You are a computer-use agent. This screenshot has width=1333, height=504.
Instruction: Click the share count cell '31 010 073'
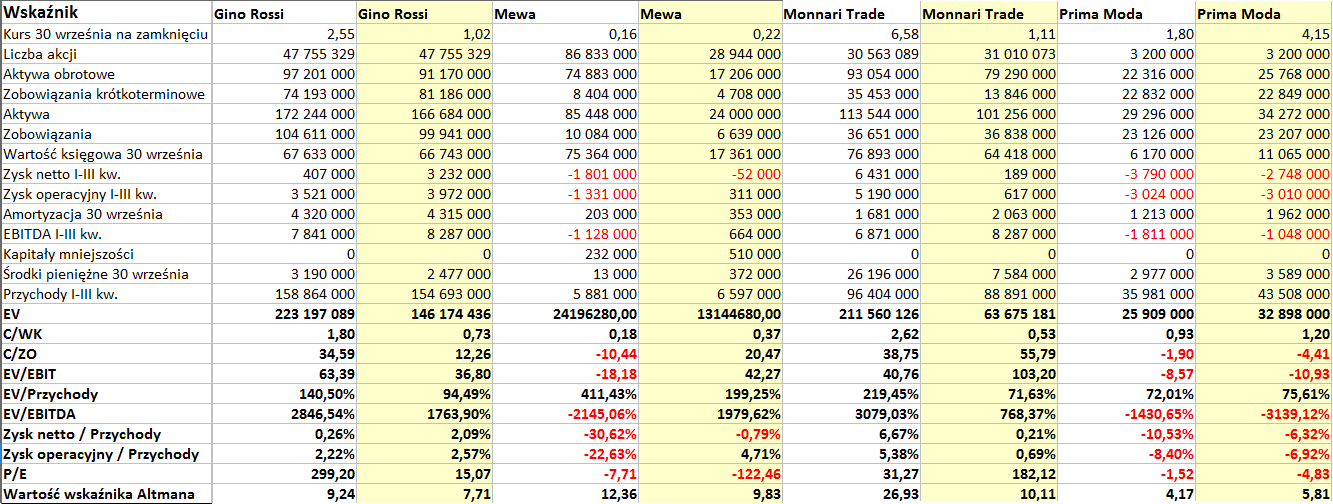(x=989, y=54)
